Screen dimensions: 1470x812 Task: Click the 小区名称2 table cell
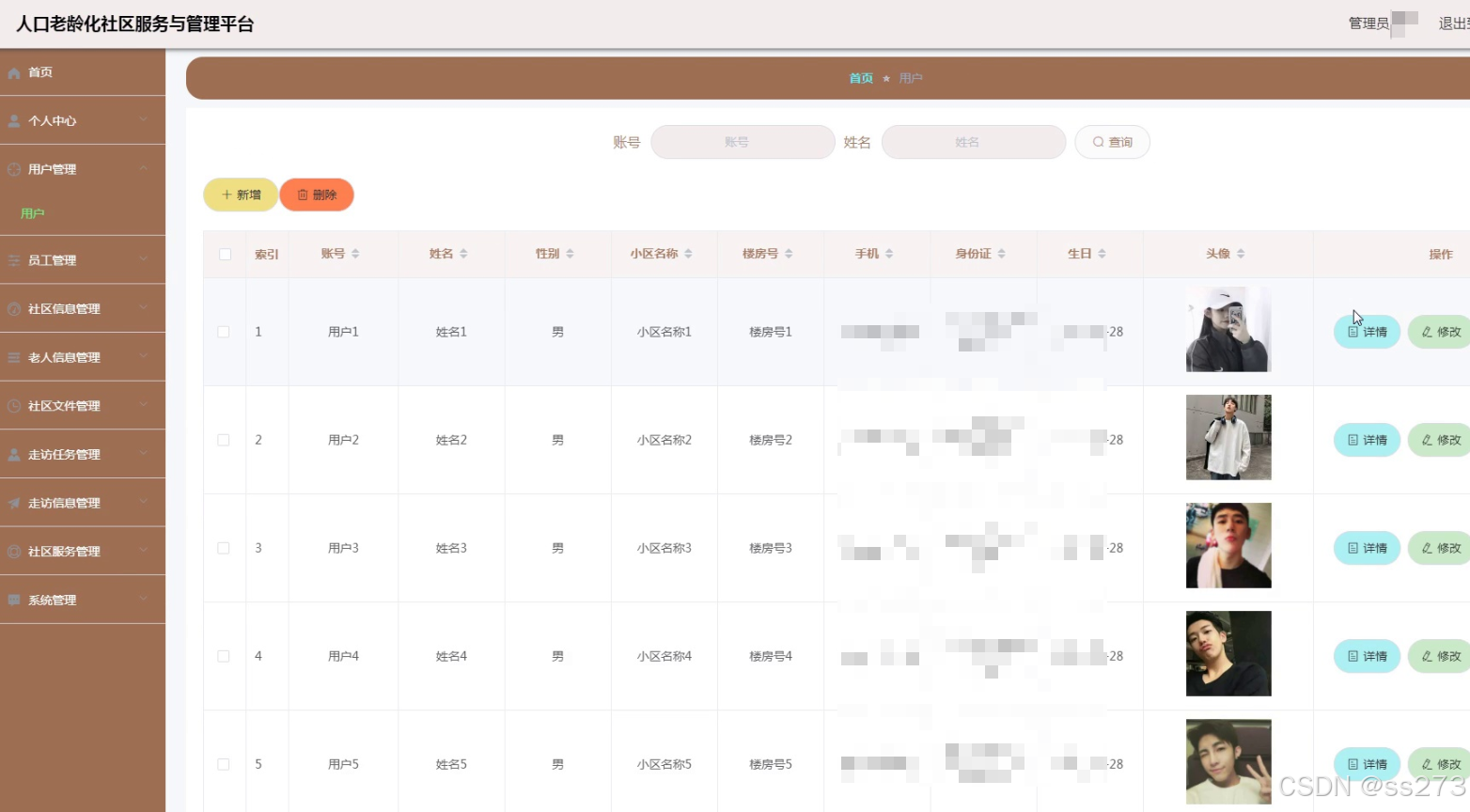pos(665,440)
